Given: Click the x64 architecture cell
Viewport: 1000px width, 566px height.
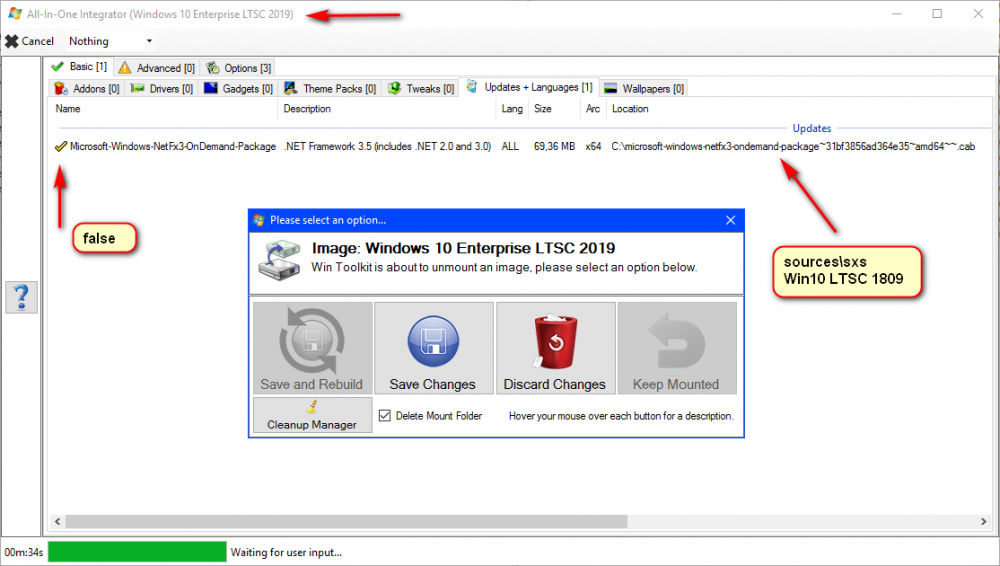Looking at the screenshot, I should (x=593, y=147).
